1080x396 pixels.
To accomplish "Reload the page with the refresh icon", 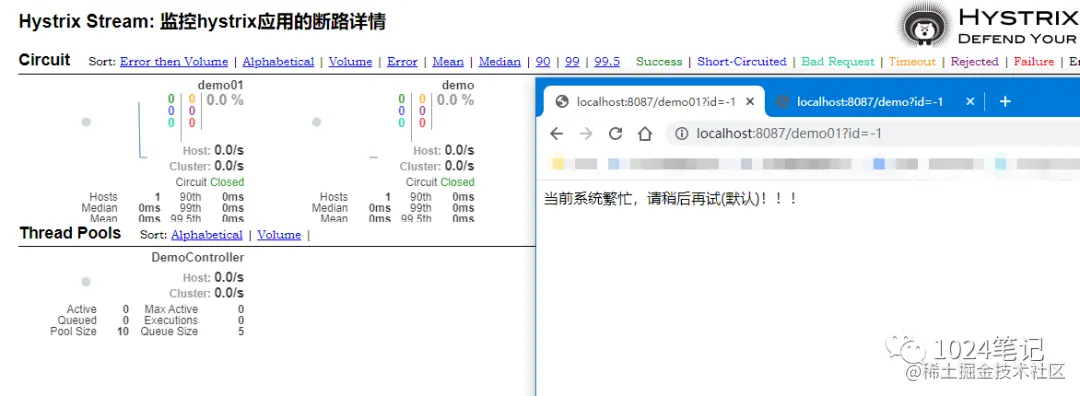I will pos(615,134).
